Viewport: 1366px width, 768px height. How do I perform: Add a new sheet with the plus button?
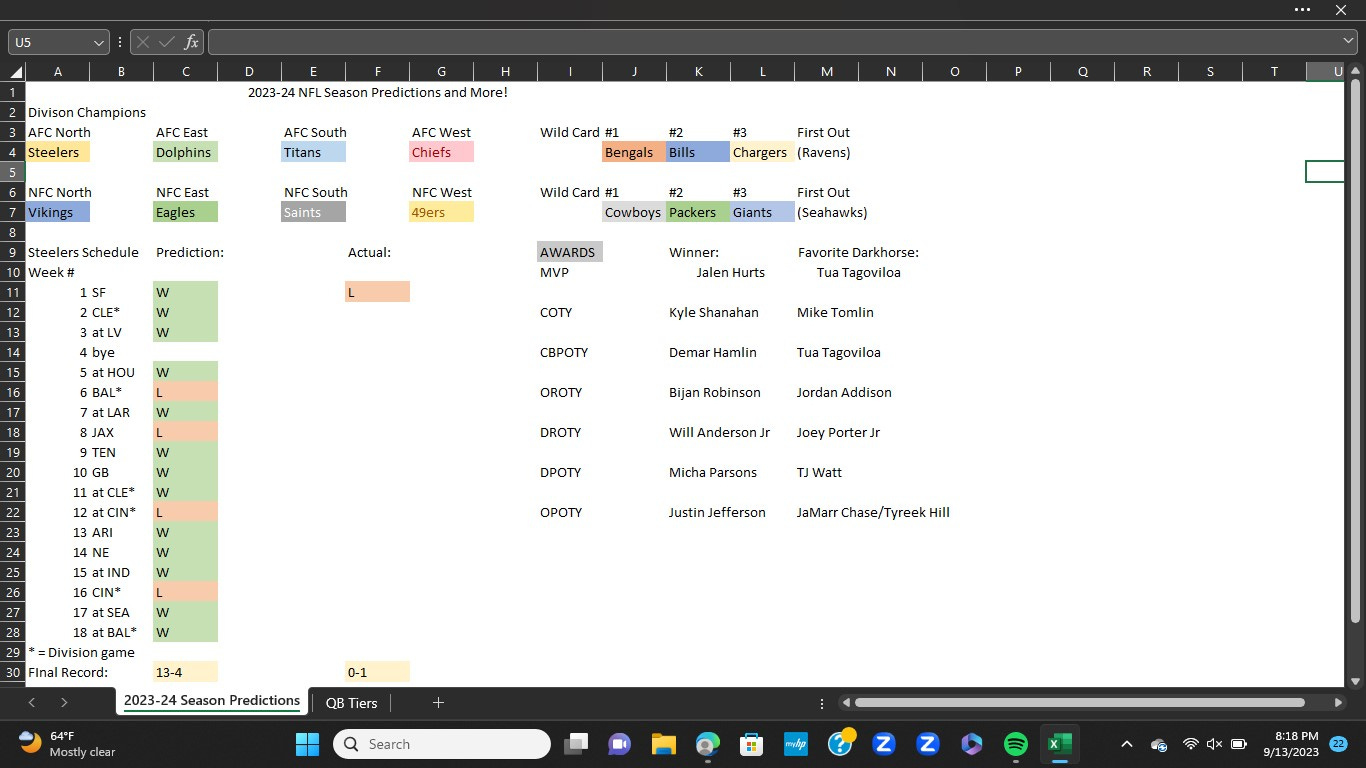pyautogui.click(x=438, y=703)
